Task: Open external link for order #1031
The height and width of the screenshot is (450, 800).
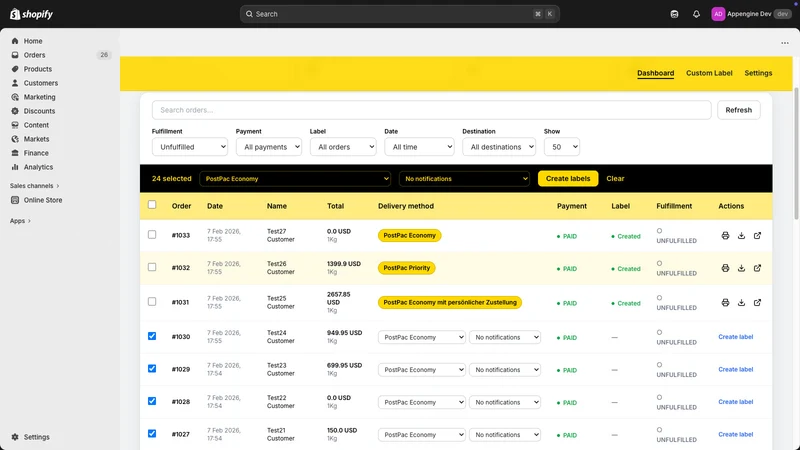Action: tap(757, 303)
